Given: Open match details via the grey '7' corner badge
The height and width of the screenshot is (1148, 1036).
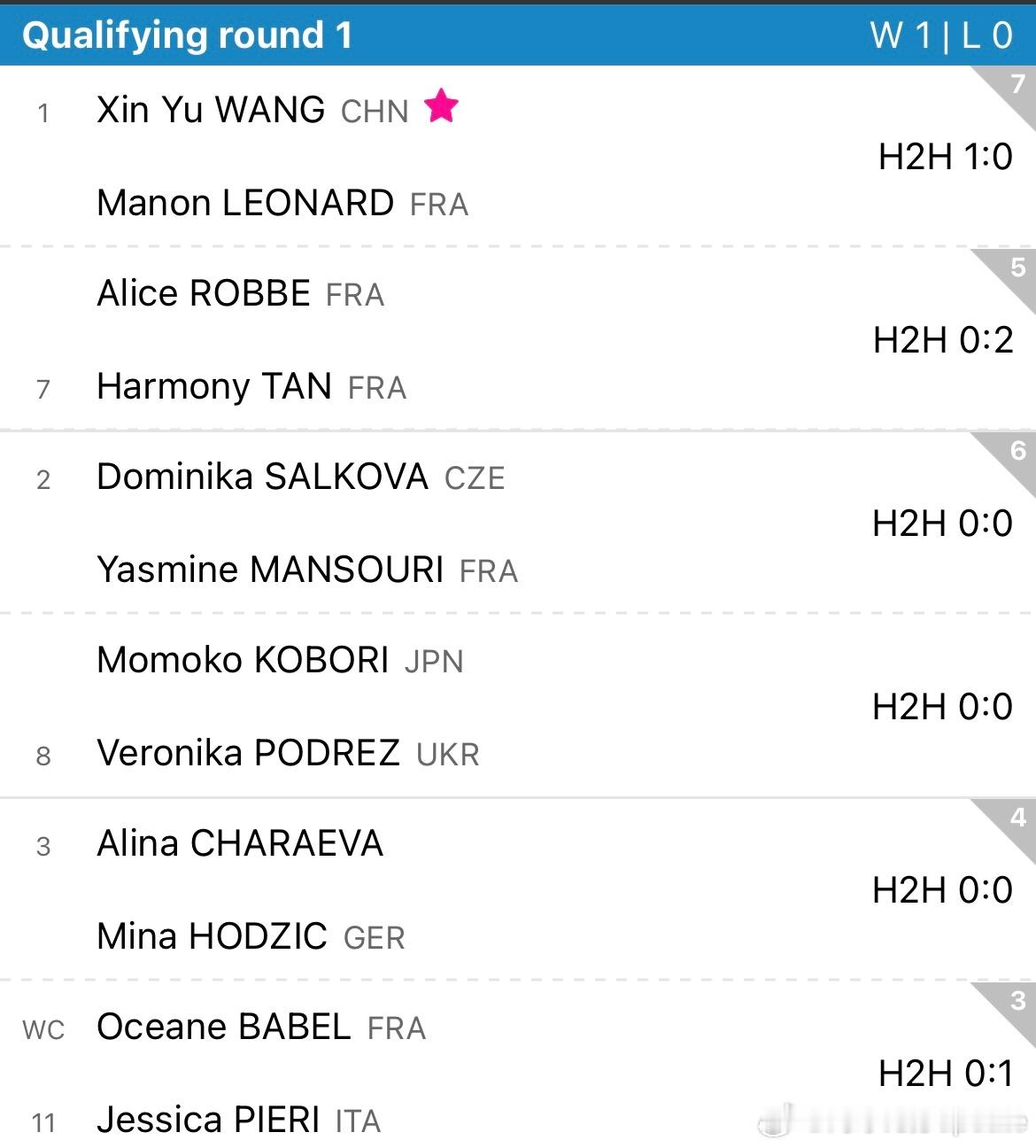Looking at the screenshot, I should (1017, 84).
